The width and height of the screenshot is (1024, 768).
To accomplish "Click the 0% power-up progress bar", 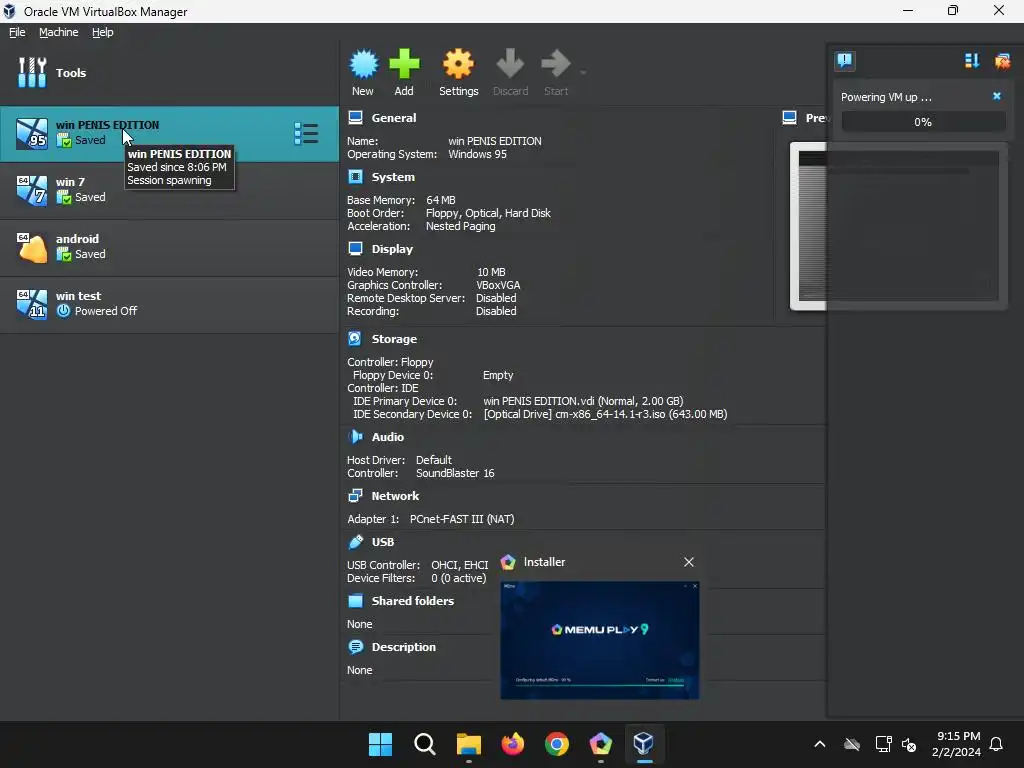I will pos(923,122).
